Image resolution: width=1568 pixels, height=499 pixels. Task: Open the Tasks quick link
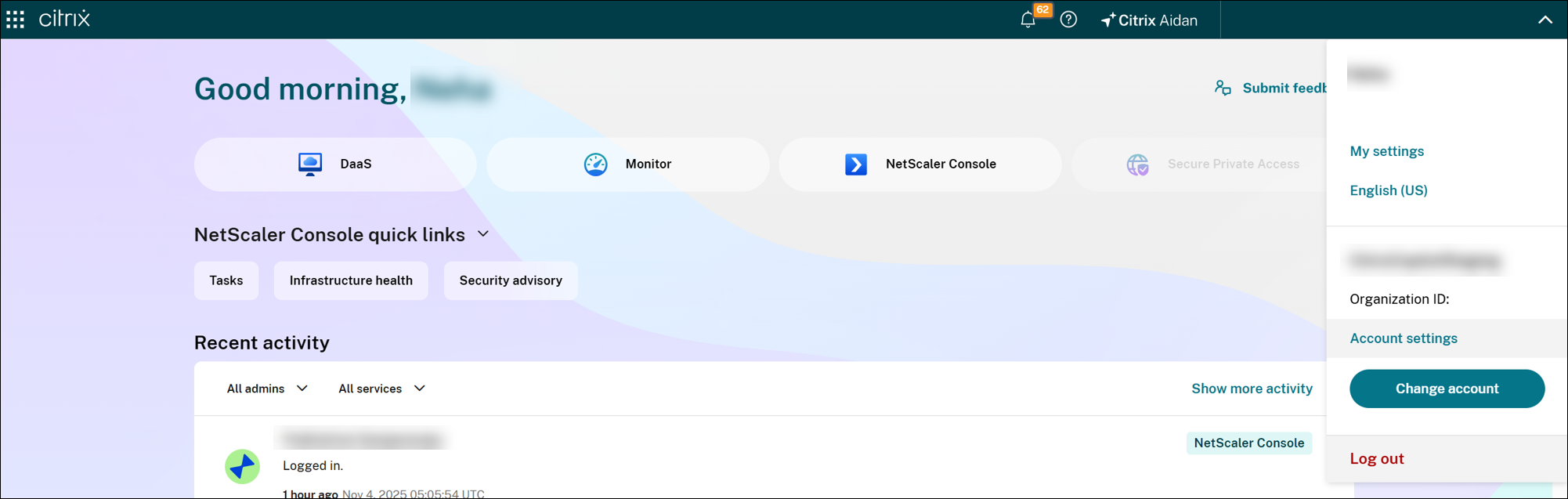coord(226,280)
